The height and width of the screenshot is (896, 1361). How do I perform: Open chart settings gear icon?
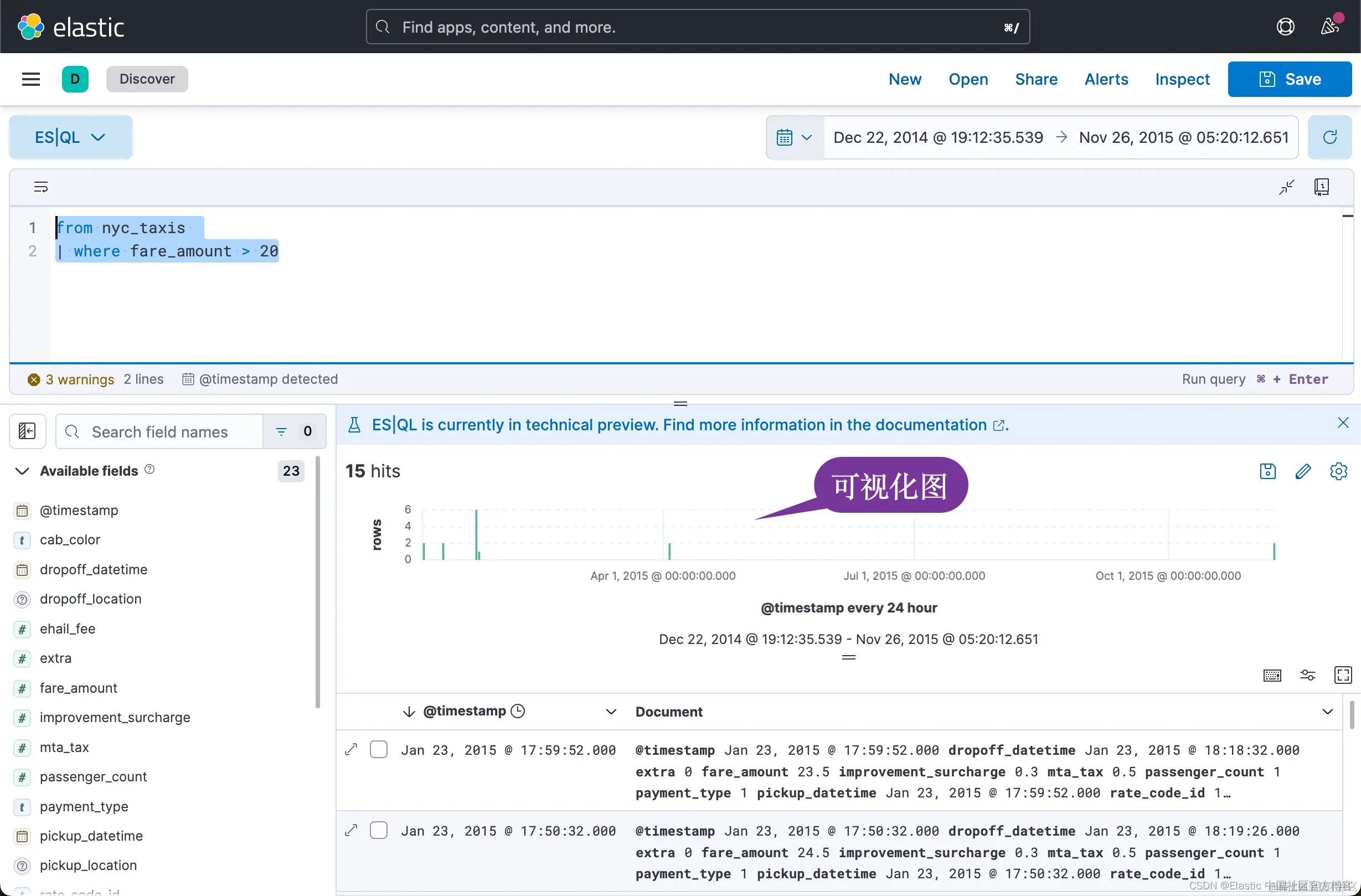pyautogui.click(x=1338, y=471)
